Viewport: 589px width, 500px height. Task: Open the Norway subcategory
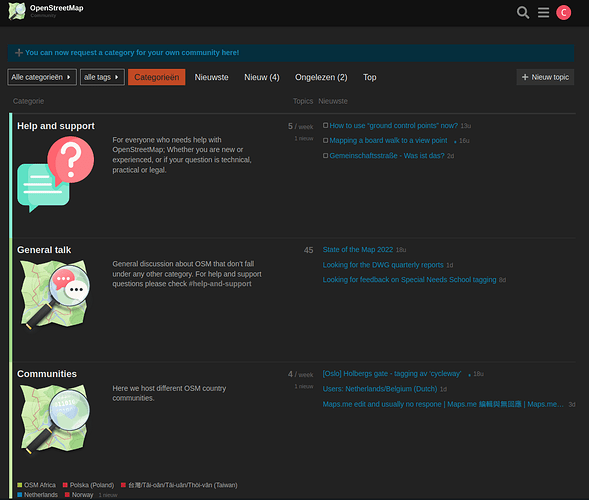click(x=79, y=495)
